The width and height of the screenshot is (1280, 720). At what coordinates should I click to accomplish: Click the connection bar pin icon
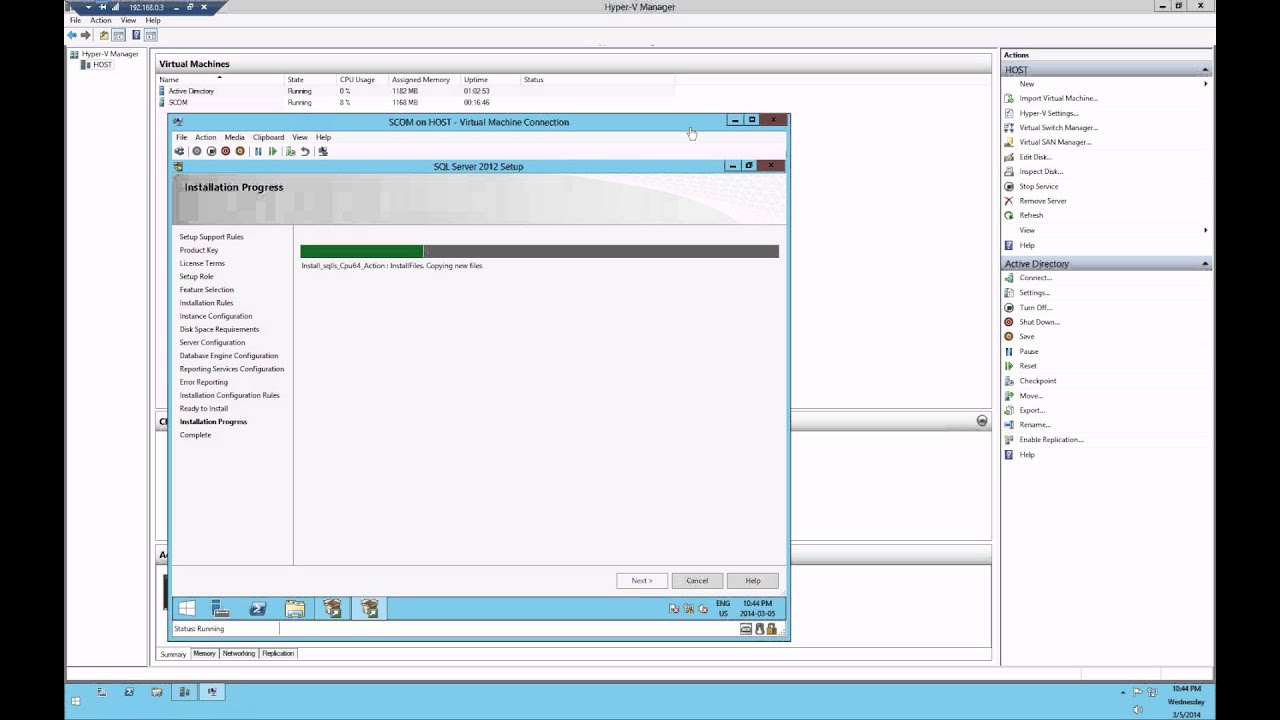click(102, 7)
